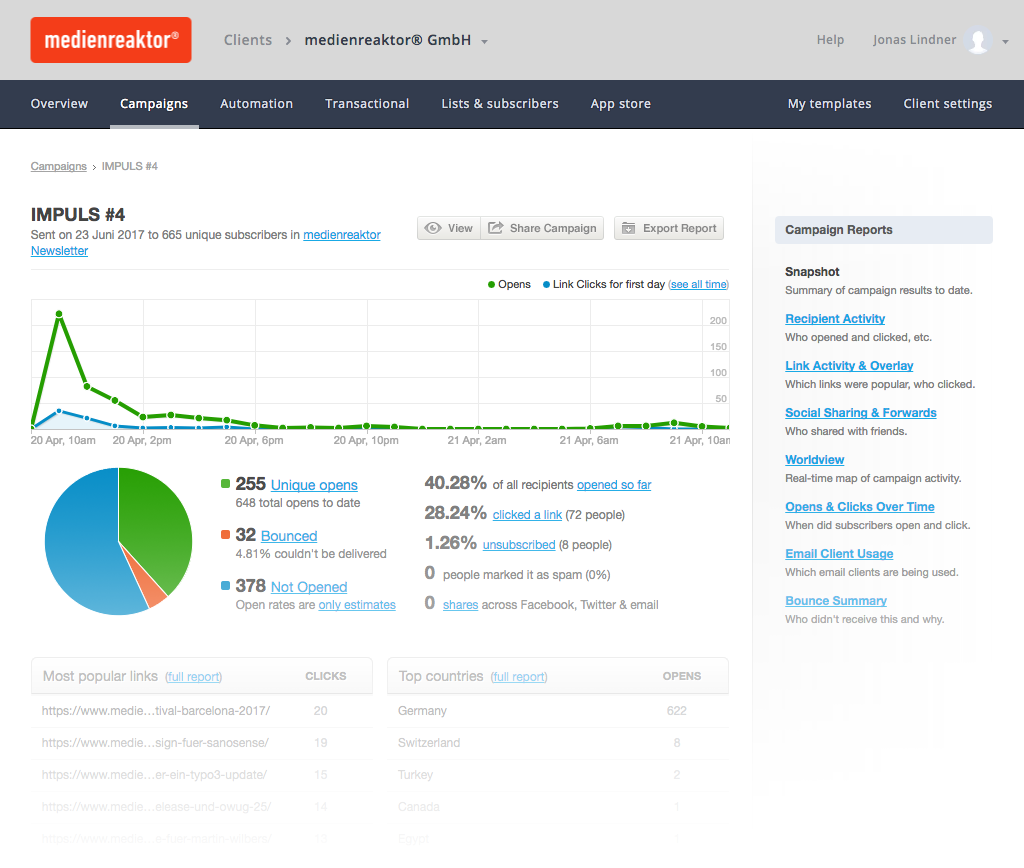Image resolution: width=1024 pixels, height=868 pixels.
Task: Open the Jonas Lindner avatar icon
Action: [x=978, y=40]
